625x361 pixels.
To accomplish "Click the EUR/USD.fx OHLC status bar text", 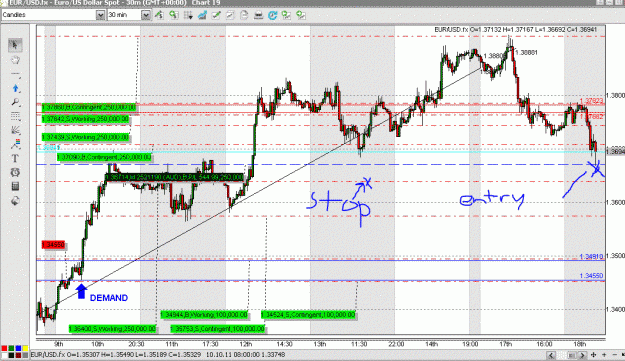I will pos(158,355).
